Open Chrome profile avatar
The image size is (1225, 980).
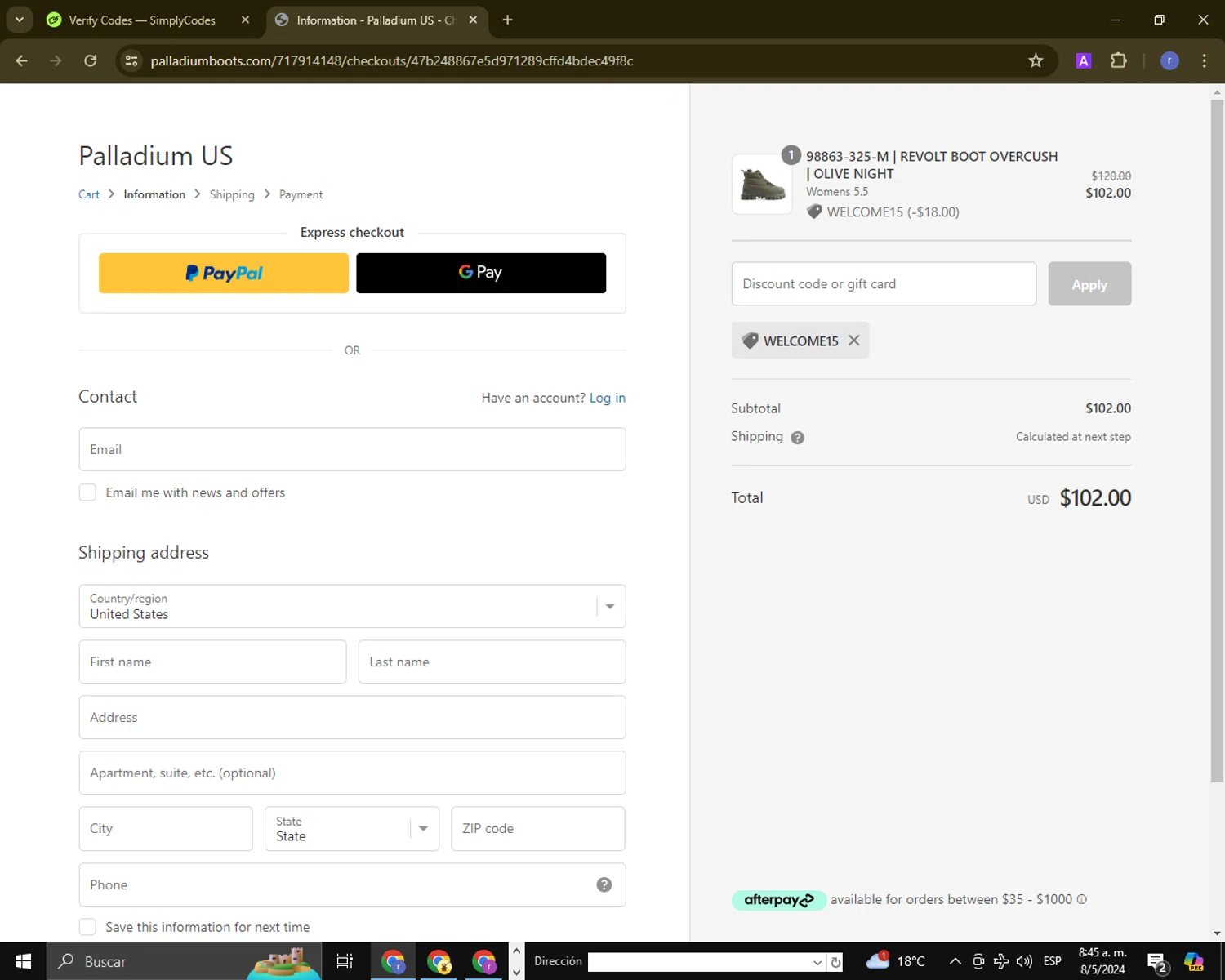[1169, 60]
